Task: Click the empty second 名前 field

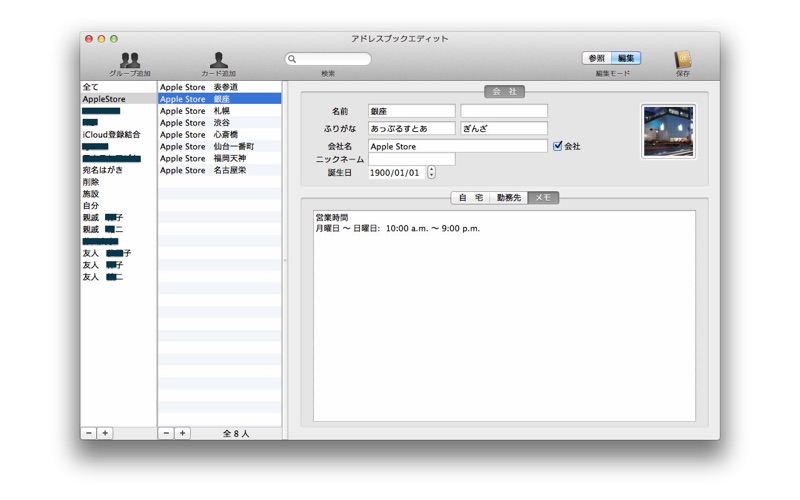Action: 504,111
